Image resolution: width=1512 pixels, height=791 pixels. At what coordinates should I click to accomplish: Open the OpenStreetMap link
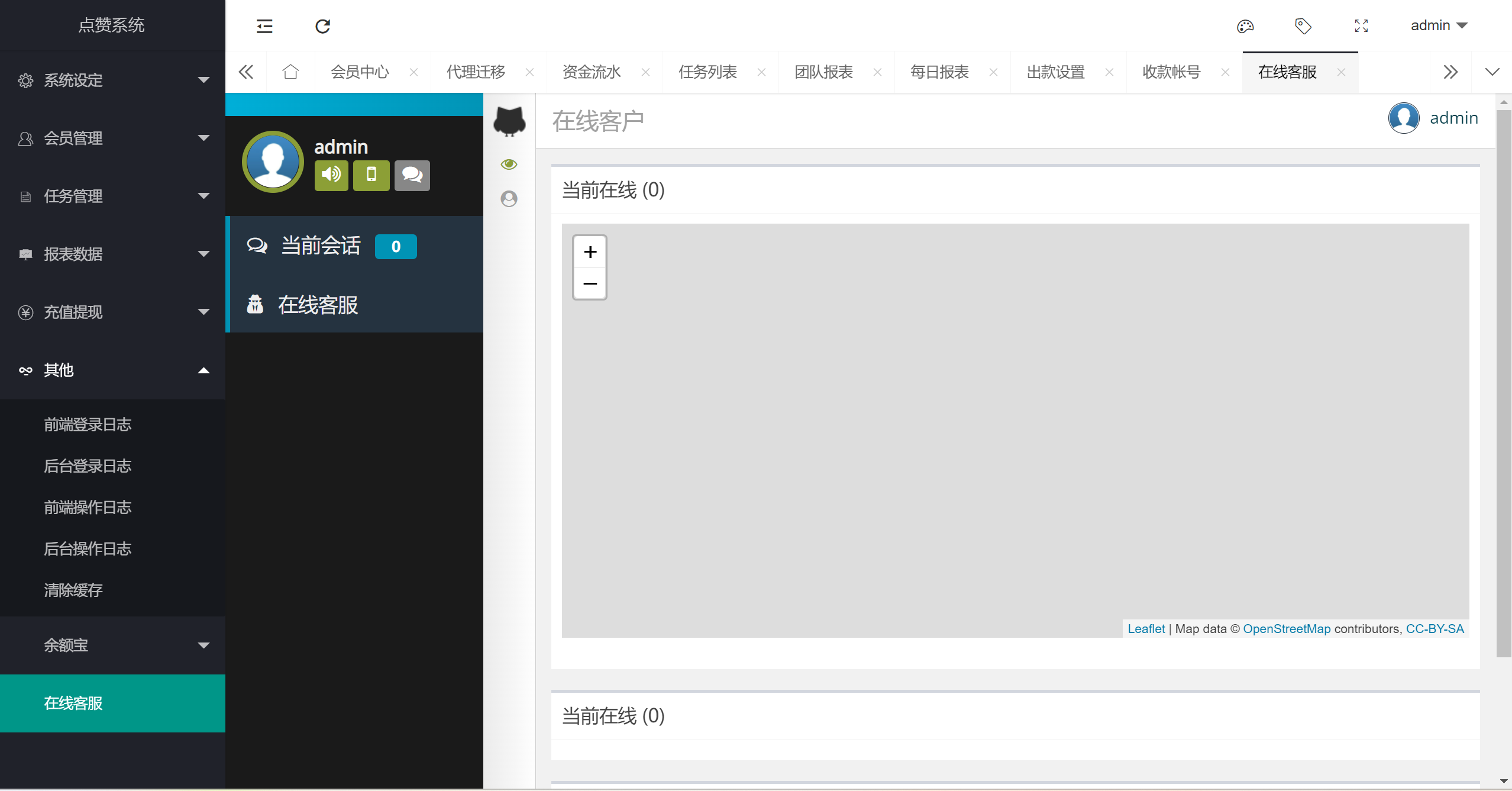[x=1287, y=629]
